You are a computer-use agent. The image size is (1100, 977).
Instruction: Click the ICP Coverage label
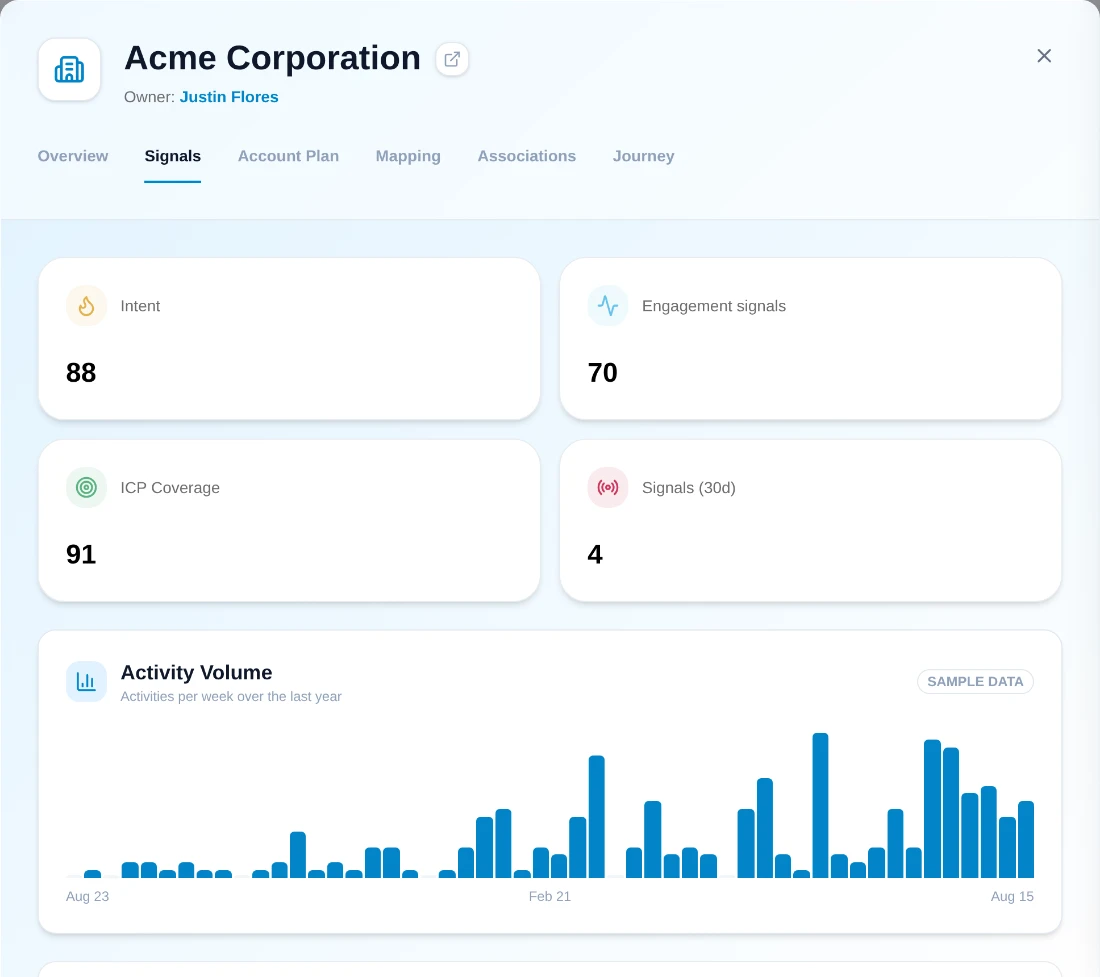coord(170,487)
